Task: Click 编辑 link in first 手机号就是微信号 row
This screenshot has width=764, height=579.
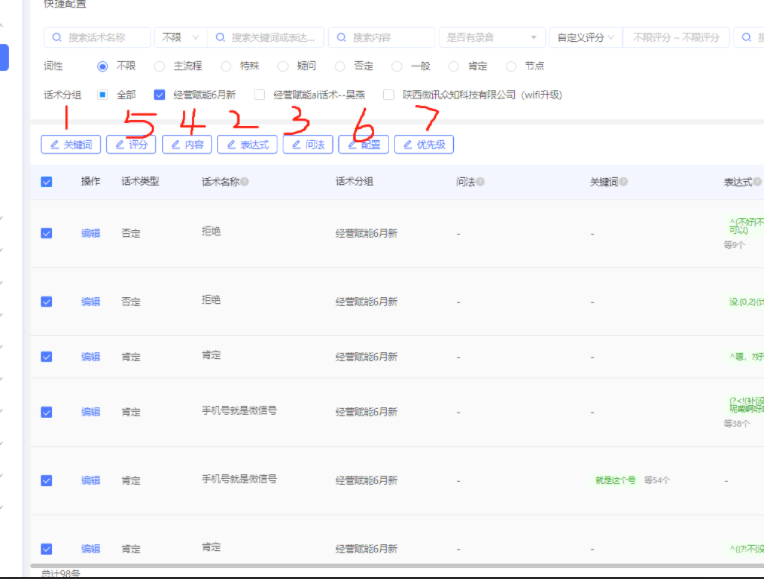Action: 90,412
